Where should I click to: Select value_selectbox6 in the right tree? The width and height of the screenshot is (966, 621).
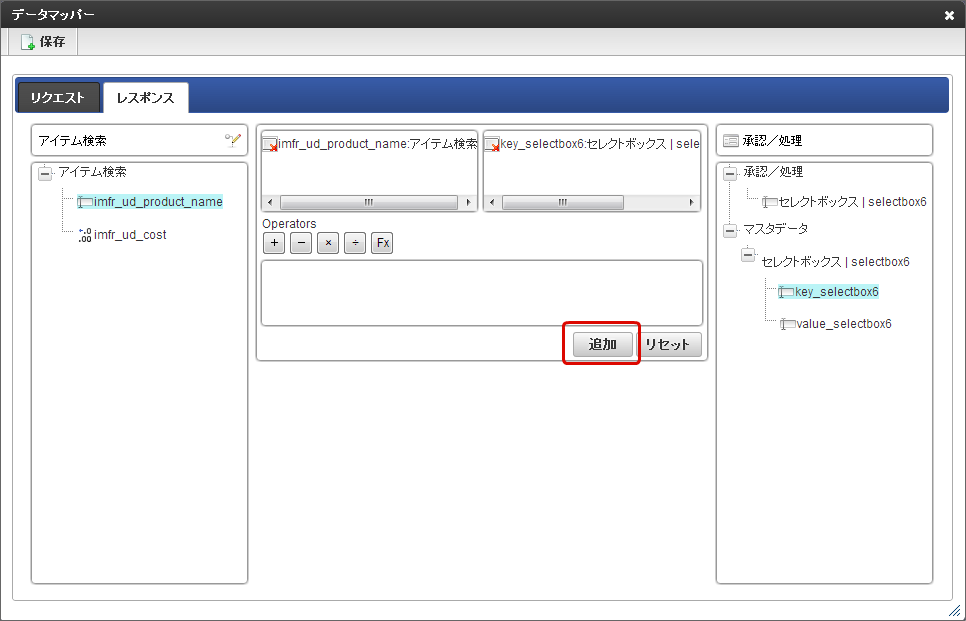pos(844,324)
